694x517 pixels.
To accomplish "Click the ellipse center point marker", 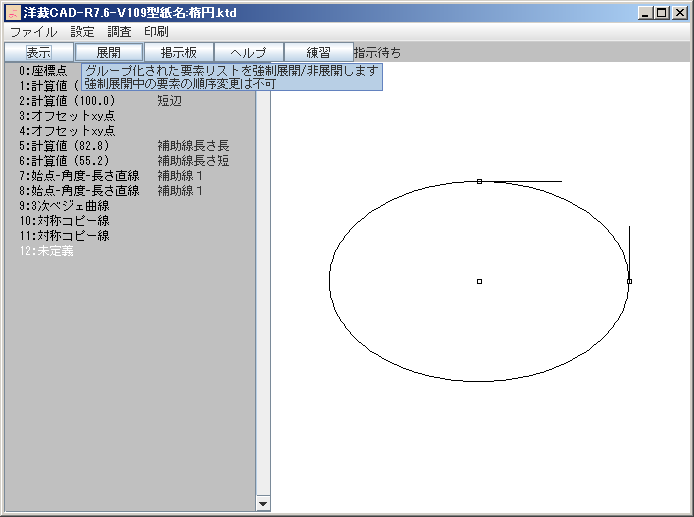I will click(x=479, y=282).
